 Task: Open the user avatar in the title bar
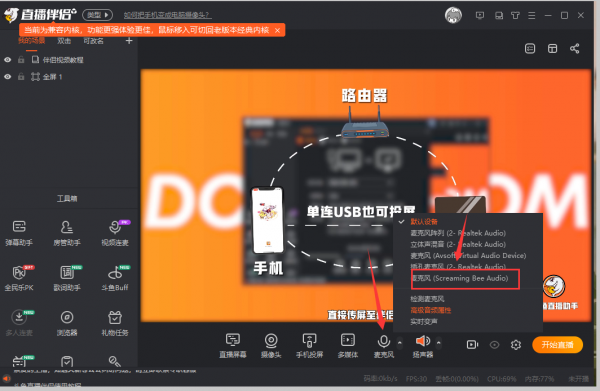coord(453,15)
